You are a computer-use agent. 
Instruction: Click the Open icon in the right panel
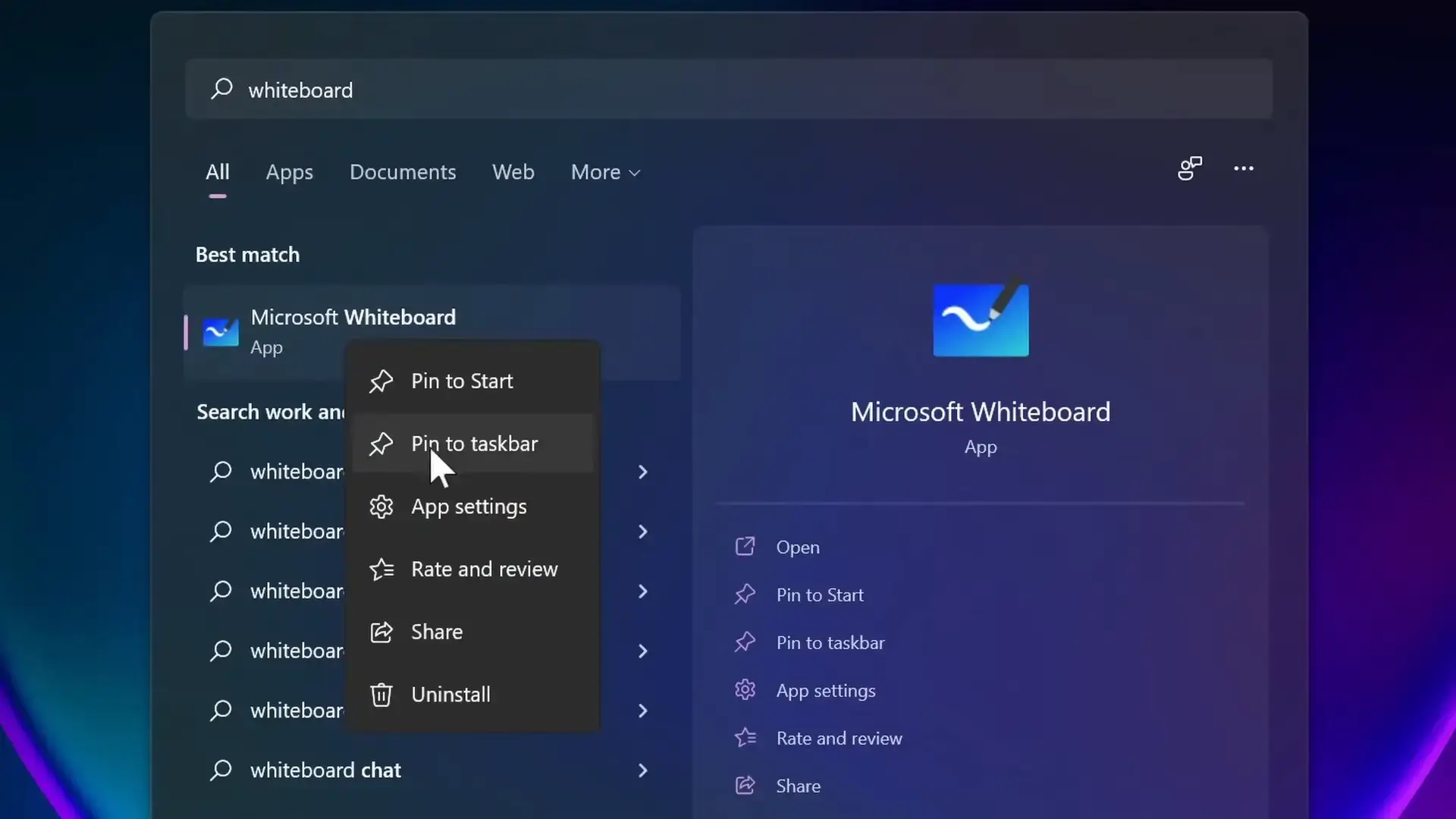pyautogui.click(x=745, y=547)
